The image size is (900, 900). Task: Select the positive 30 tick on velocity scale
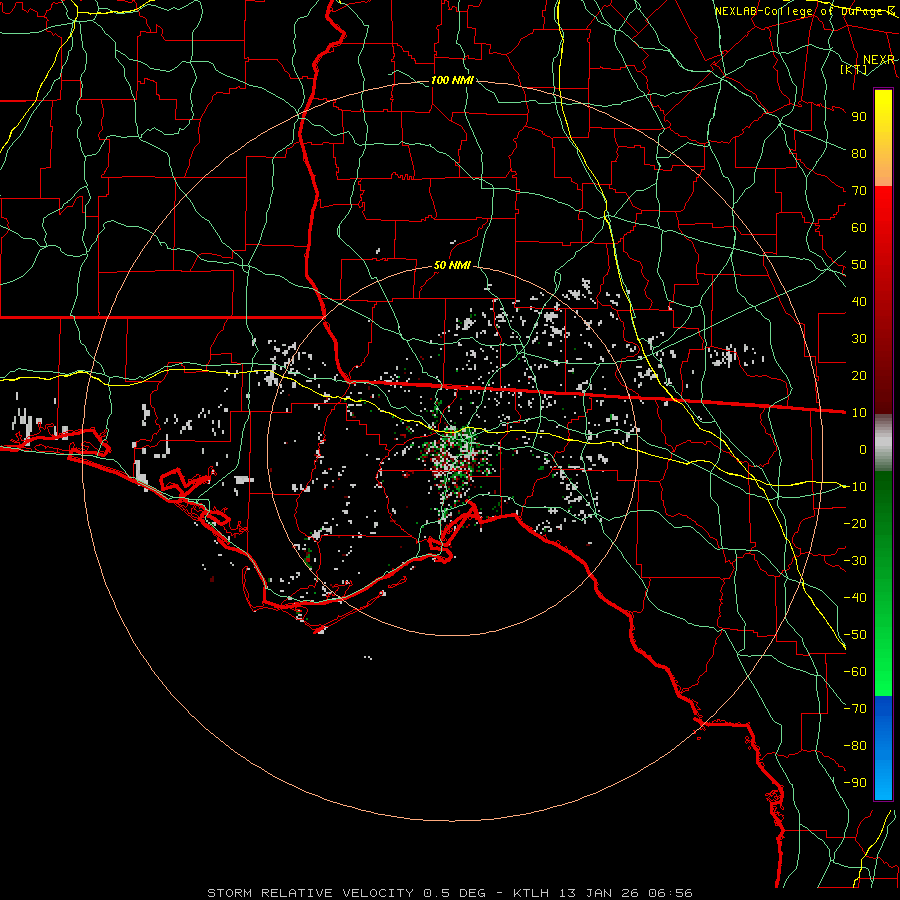pyautogui.click(x=859, y=339)
